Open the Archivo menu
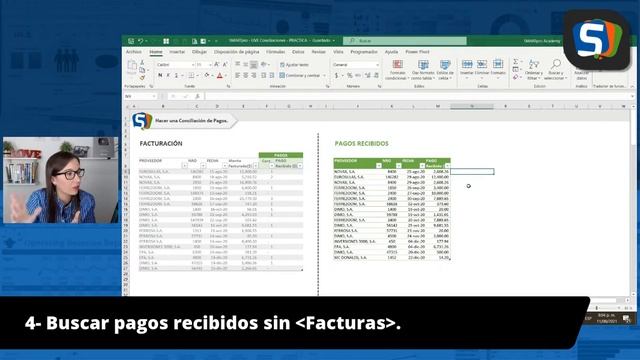This screenshot has height=360, width=640. pyautogui.click(x=133, y=52)
